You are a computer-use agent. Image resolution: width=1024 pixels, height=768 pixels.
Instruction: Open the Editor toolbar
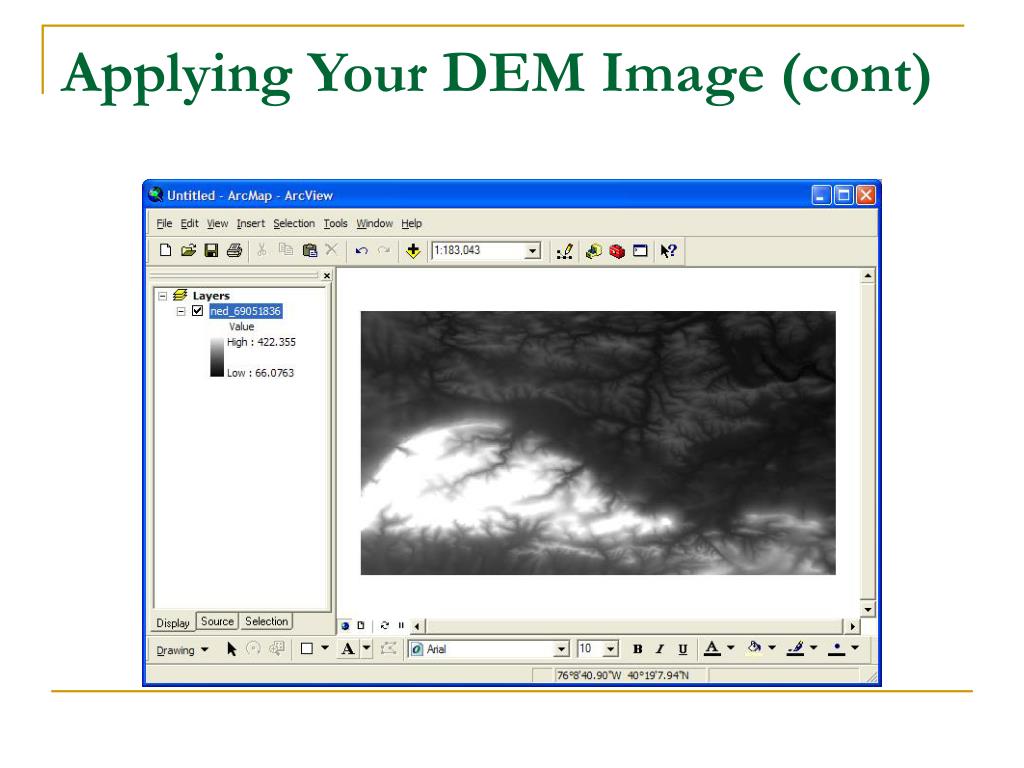pos(565,251)
